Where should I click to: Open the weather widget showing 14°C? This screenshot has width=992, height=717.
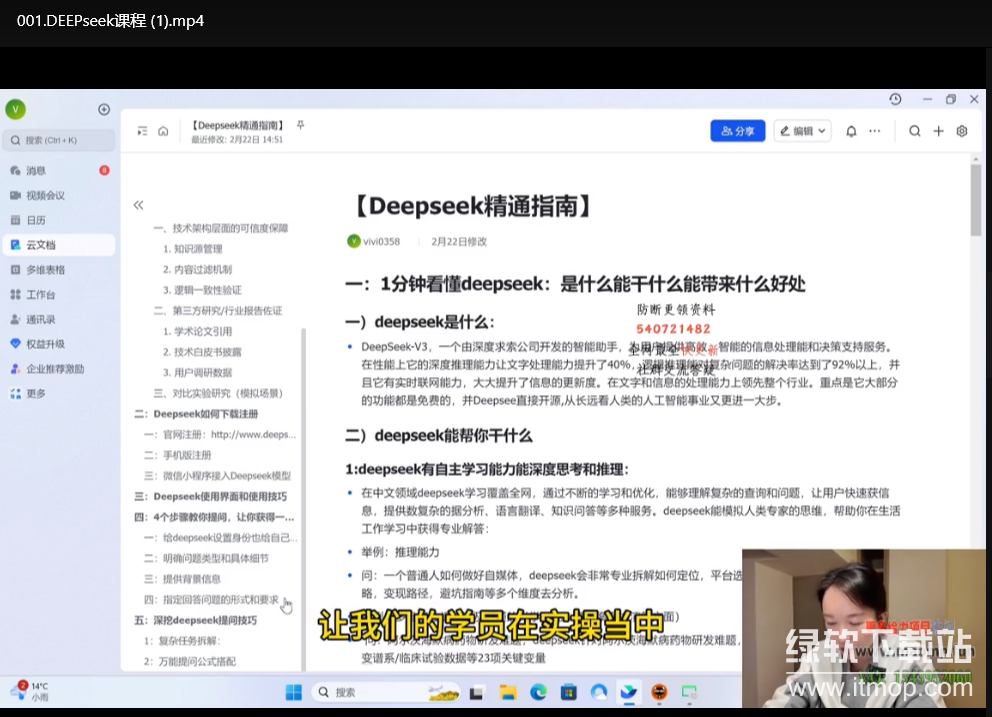(x=30, y=691)
